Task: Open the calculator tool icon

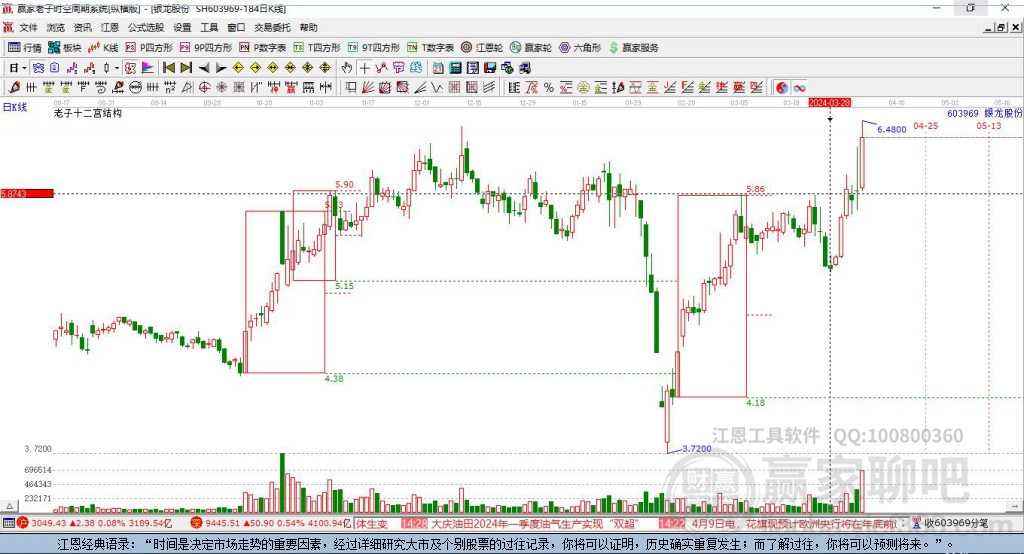Action: [x=455, y=68]
